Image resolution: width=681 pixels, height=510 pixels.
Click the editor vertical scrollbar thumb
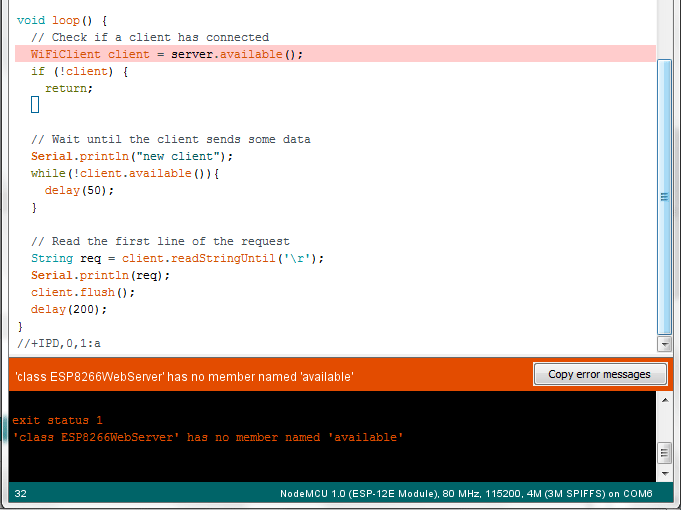(x=665, y=197)
